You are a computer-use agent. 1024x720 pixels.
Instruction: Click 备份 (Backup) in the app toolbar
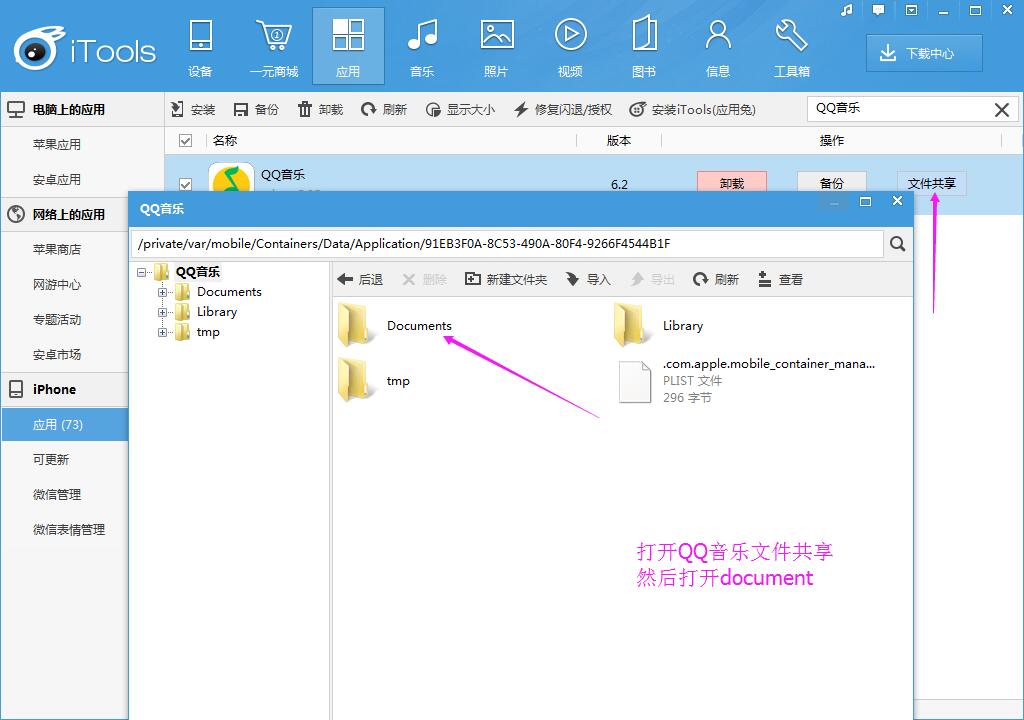pyautogui.click(x=256, y=109)
